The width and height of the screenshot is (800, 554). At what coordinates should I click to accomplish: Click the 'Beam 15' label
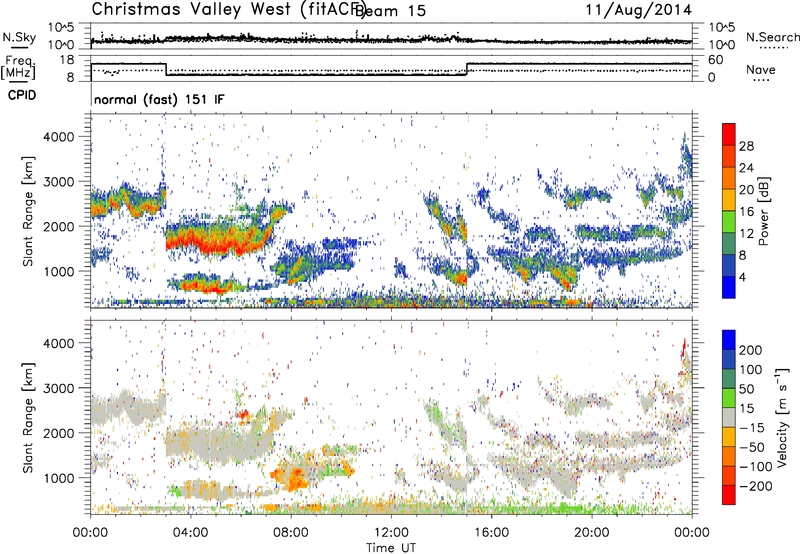(391, 11)
